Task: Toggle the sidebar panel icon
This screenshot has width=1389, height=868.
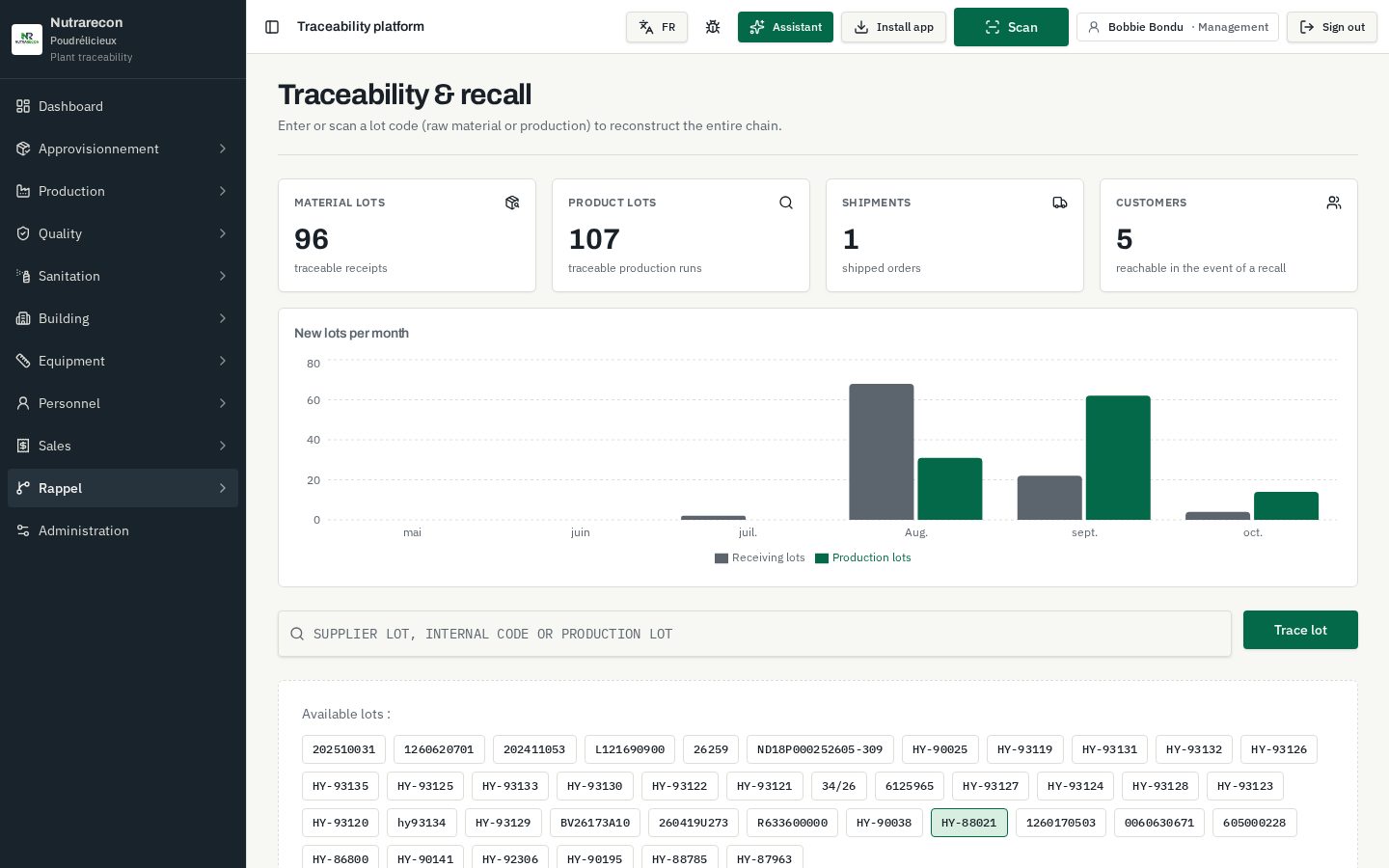Action: point(272,27)
